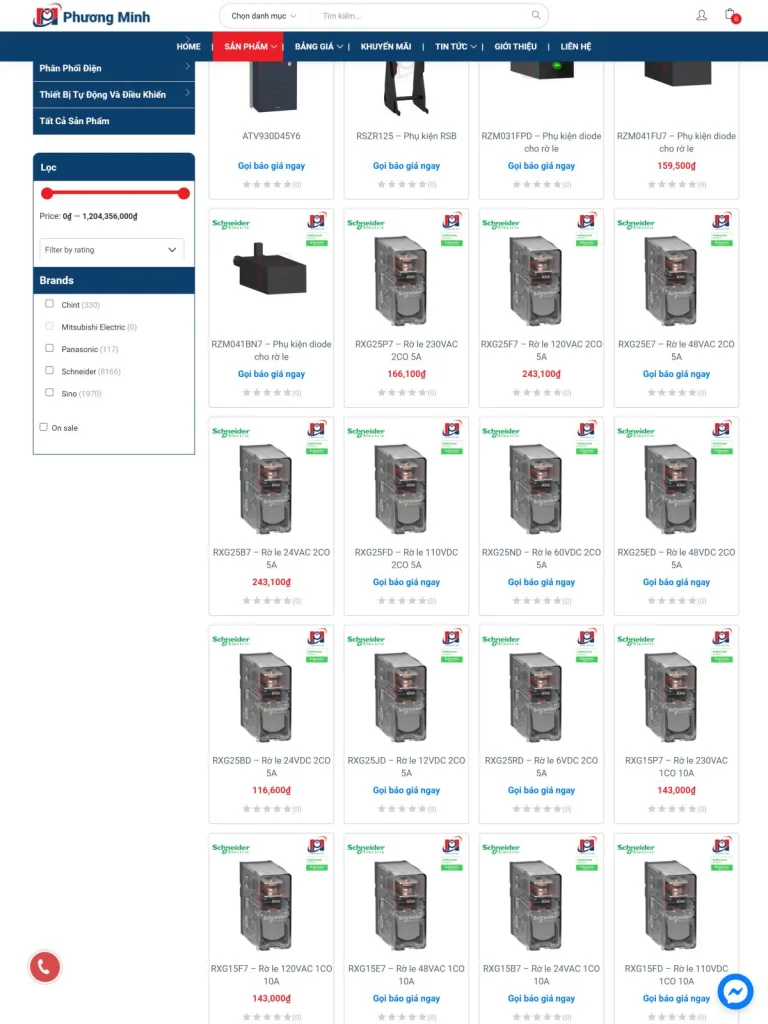Screen dimensions: 768x1024
Task: Open the RXG15FD relay product image
Action: tap(672, 904)
